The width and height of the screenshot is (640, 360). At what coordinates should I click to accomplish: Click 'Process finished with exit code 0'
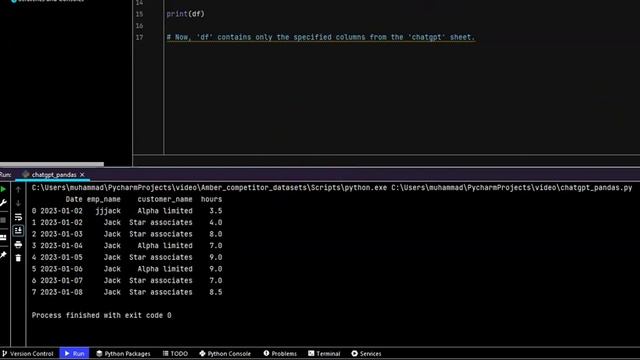coord(102,316)
